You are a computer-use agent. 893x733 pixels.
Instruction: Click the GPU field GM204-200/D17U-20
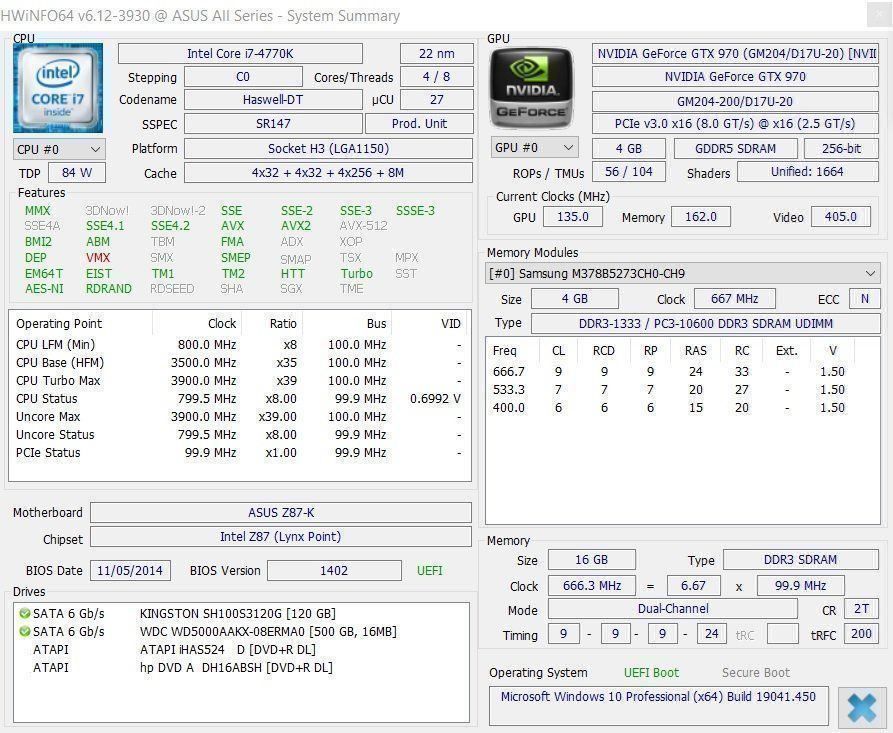735,101
